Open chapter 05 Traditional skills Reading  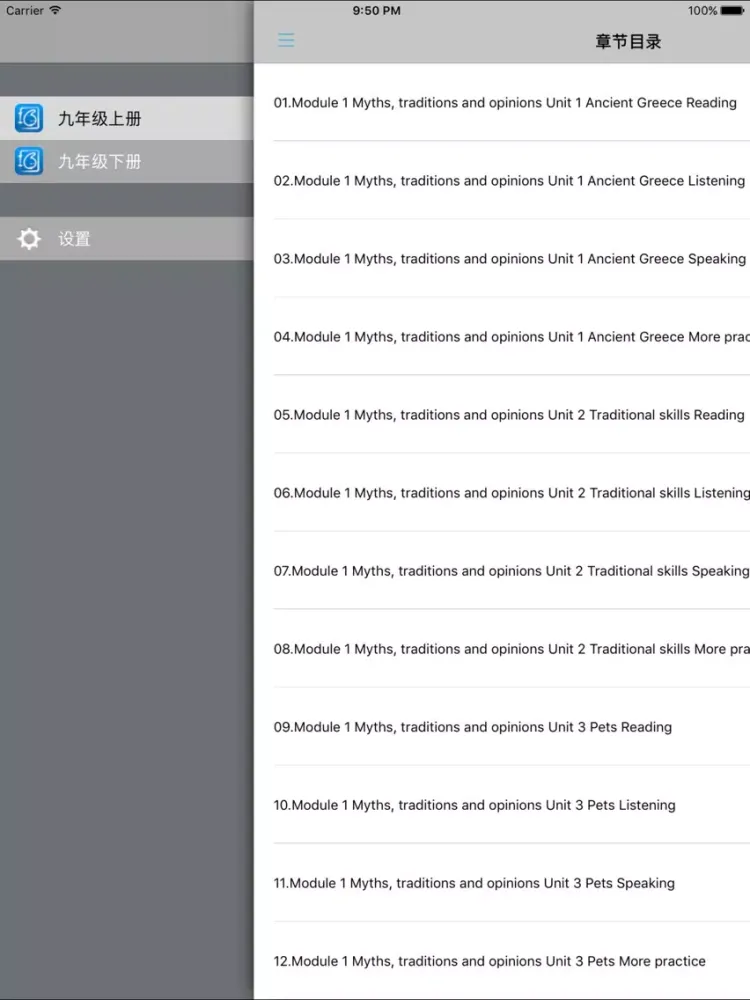[x=502, y=415]
